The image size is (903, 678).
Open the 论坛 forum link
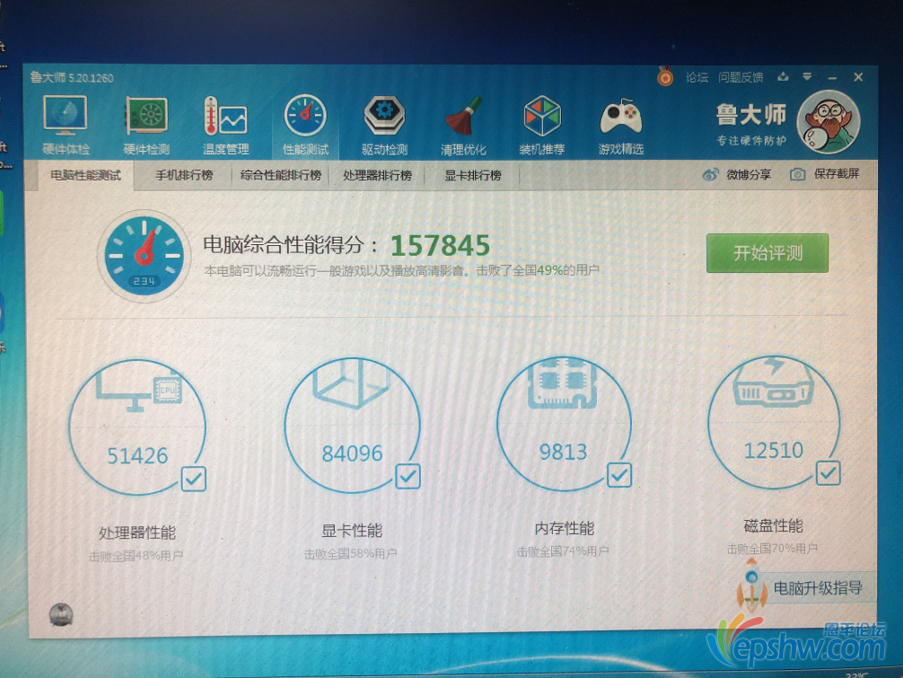coord(696,77)
